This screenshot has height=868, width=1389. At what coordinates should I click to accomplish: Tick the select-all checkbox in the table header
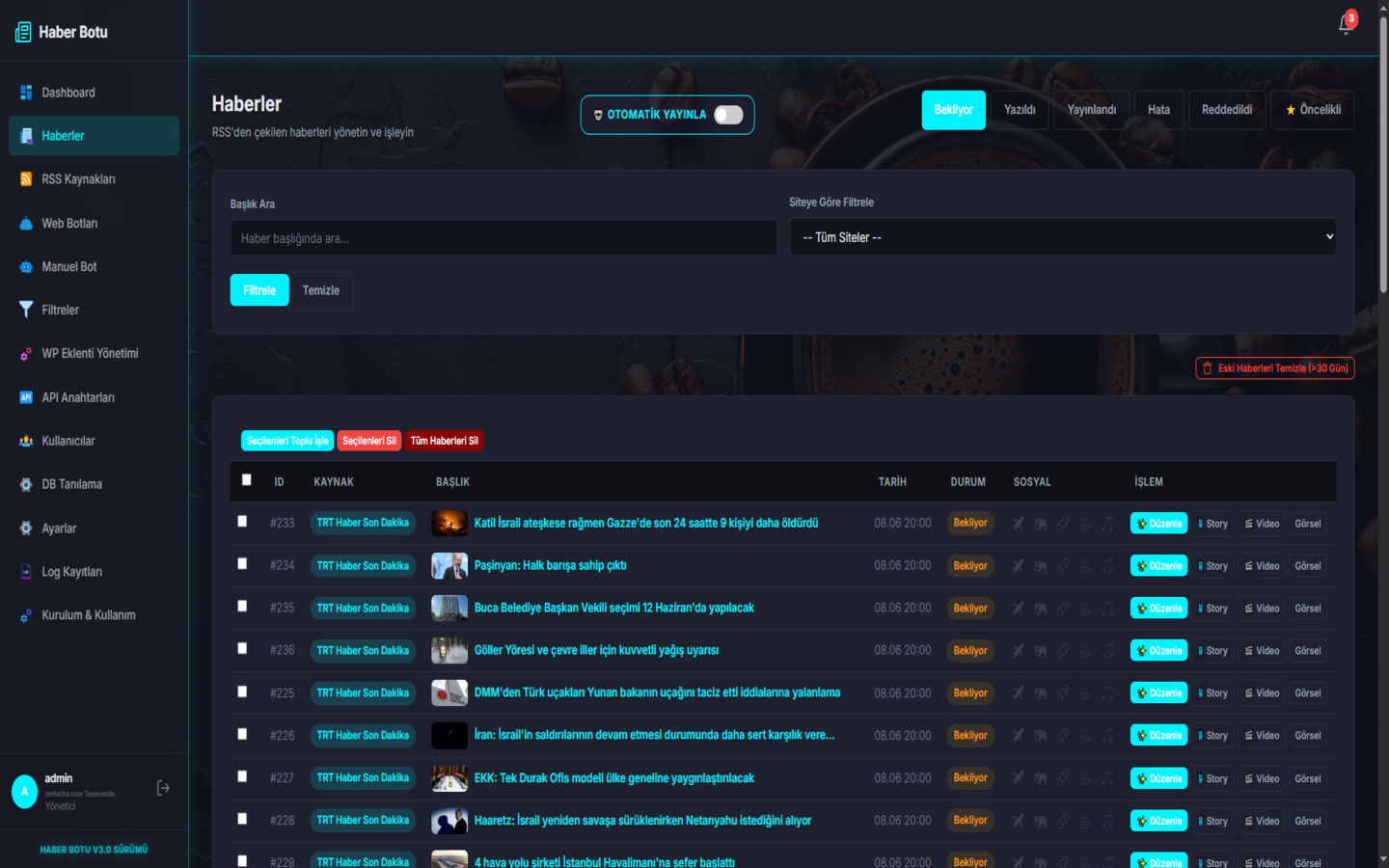tap(246, 479)
